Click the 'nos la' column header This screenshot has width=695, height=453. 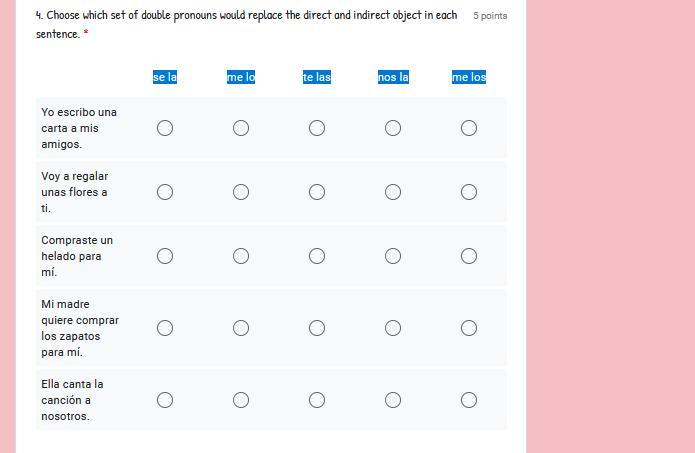pyautogui.click(x=393, y=77)
